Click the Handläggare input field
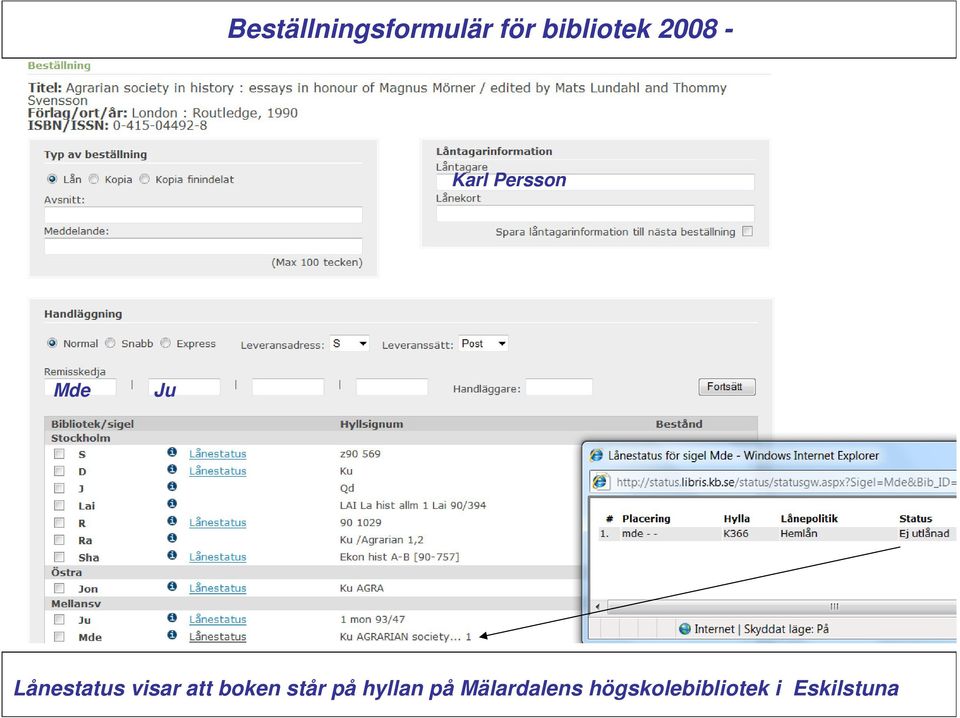960x718 pixels. [x=559, y=387]
